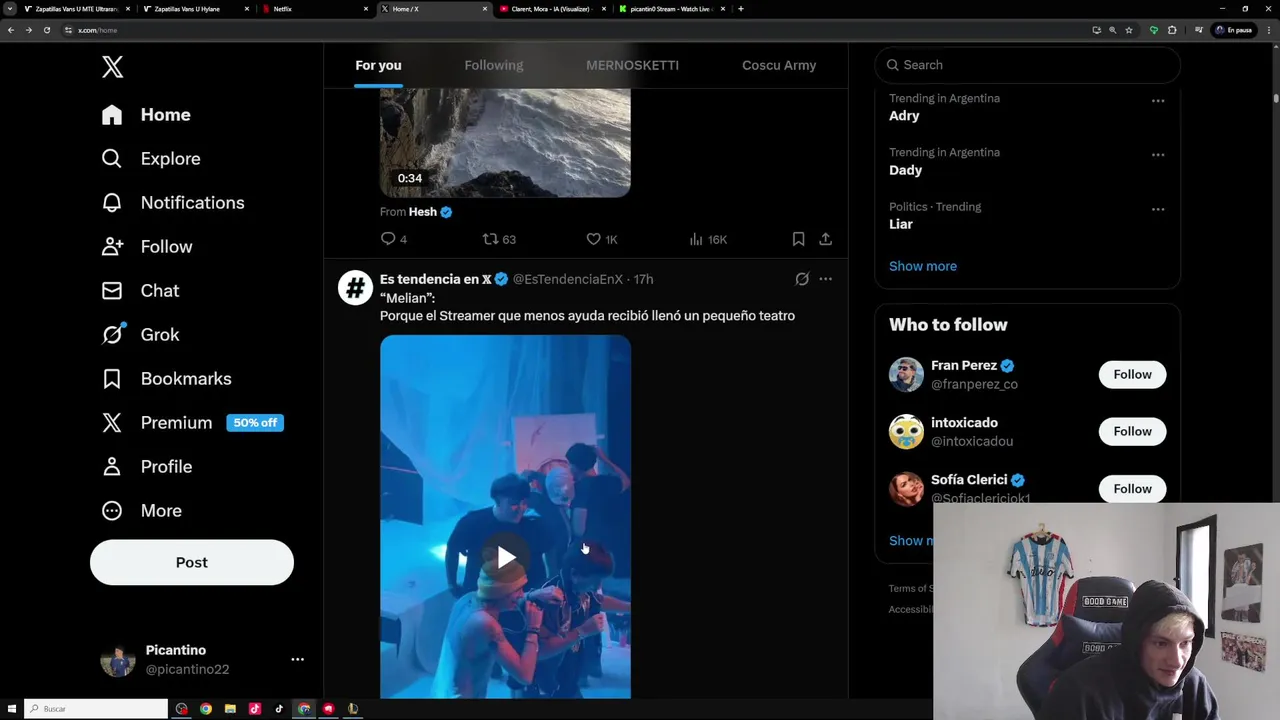Screen dimensions: 1280x720
Task: Switch to the For you tab
Action: click(378, 65)
